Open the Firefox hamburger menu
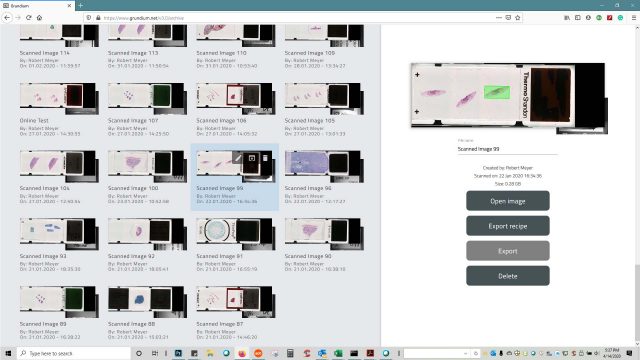 [633, 18]
